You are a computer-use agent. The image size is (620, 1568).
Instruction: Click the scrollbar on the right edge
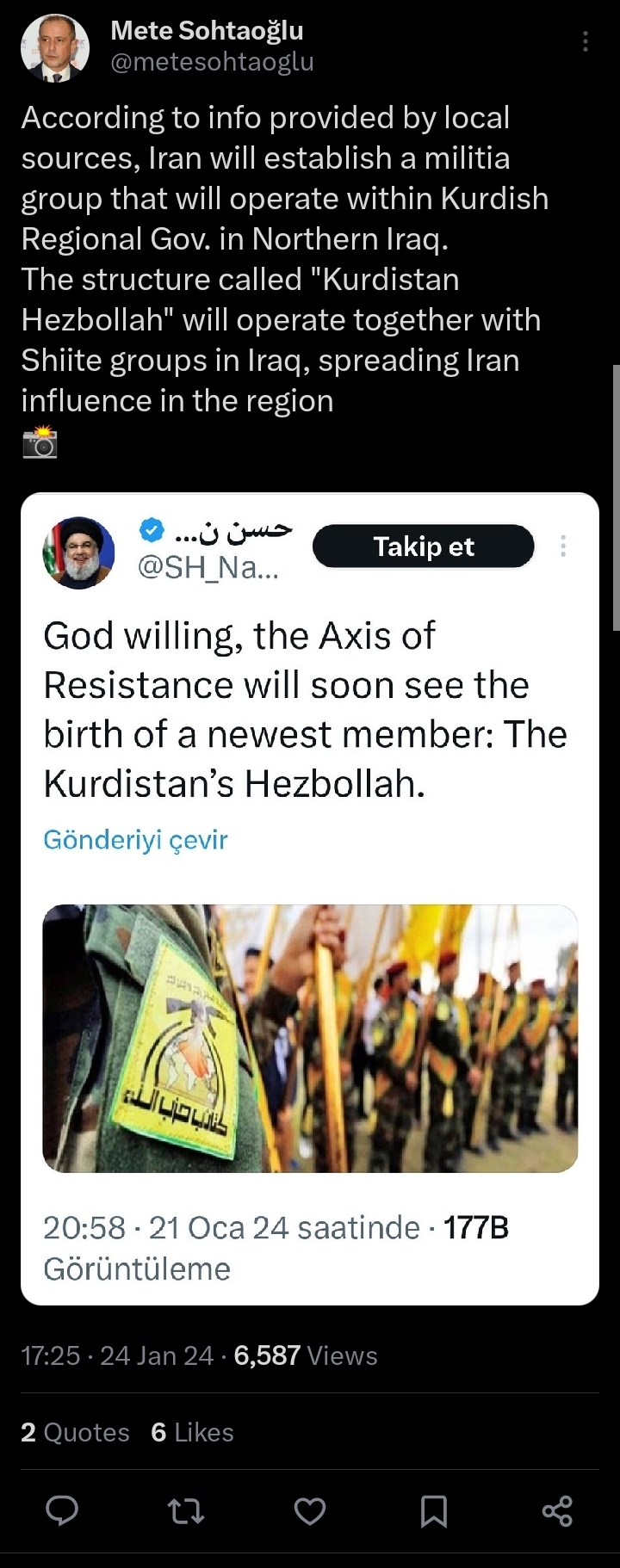616,497
